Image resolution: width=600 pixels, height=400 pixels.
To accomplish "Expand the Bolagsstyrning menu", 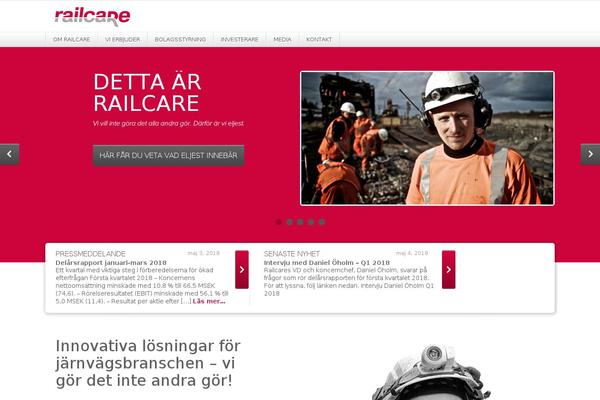I will coord(180,39).
